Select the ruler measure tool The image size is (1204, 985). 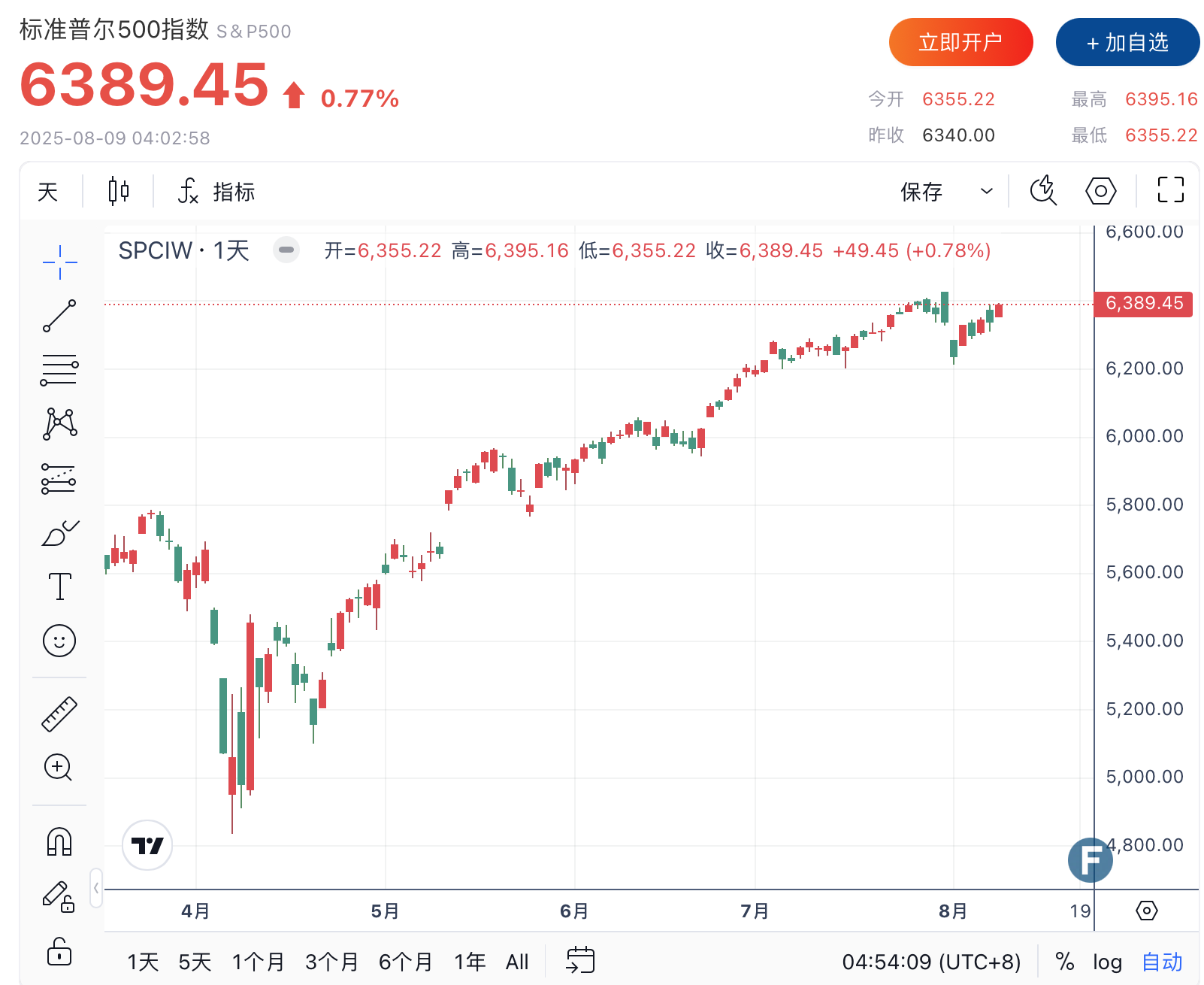59,714
